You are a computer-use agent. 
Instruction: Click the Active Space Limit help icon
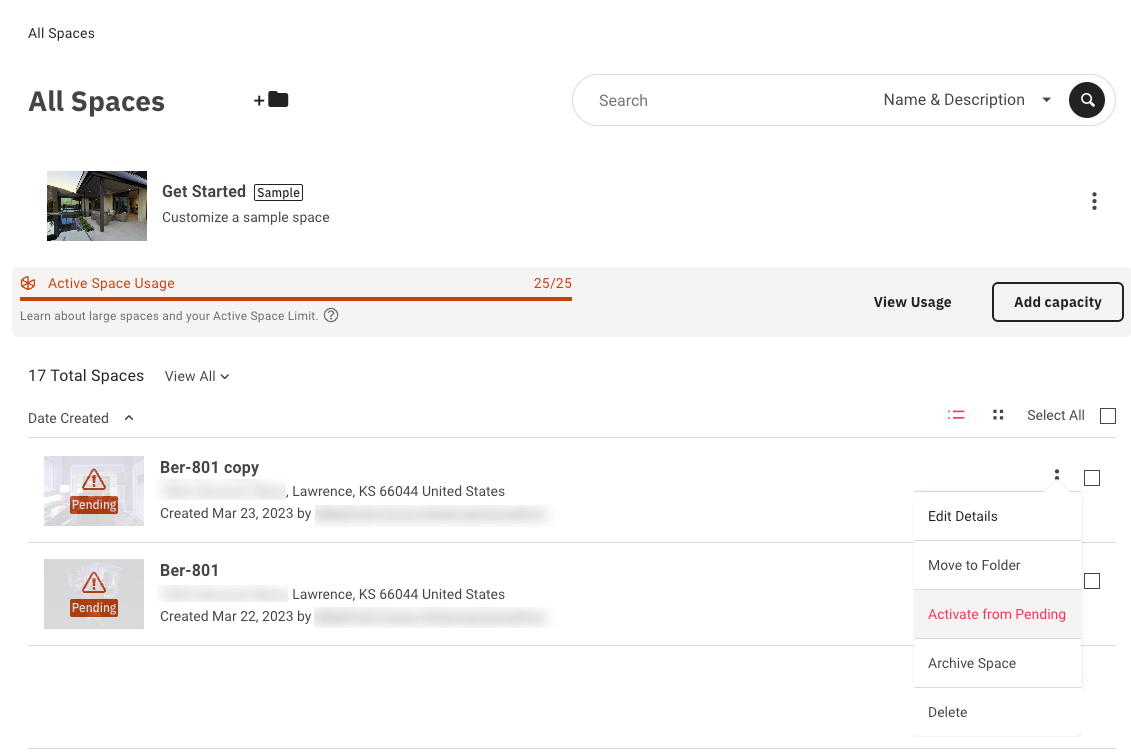(x=331, y=316)
